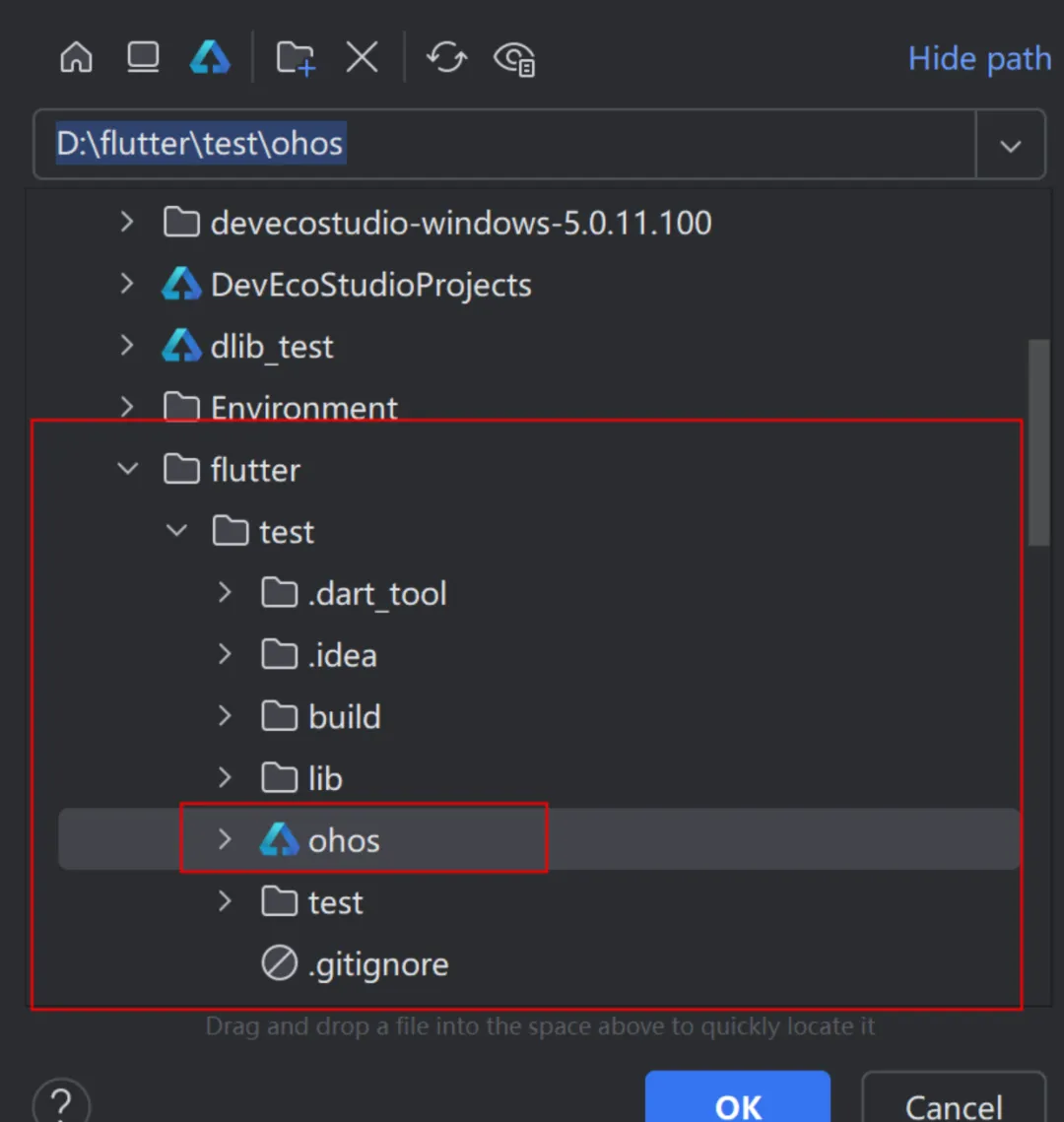Expand the DevEcoStudioProjects node
The image size is (1064, 1122).
(127, 284)
